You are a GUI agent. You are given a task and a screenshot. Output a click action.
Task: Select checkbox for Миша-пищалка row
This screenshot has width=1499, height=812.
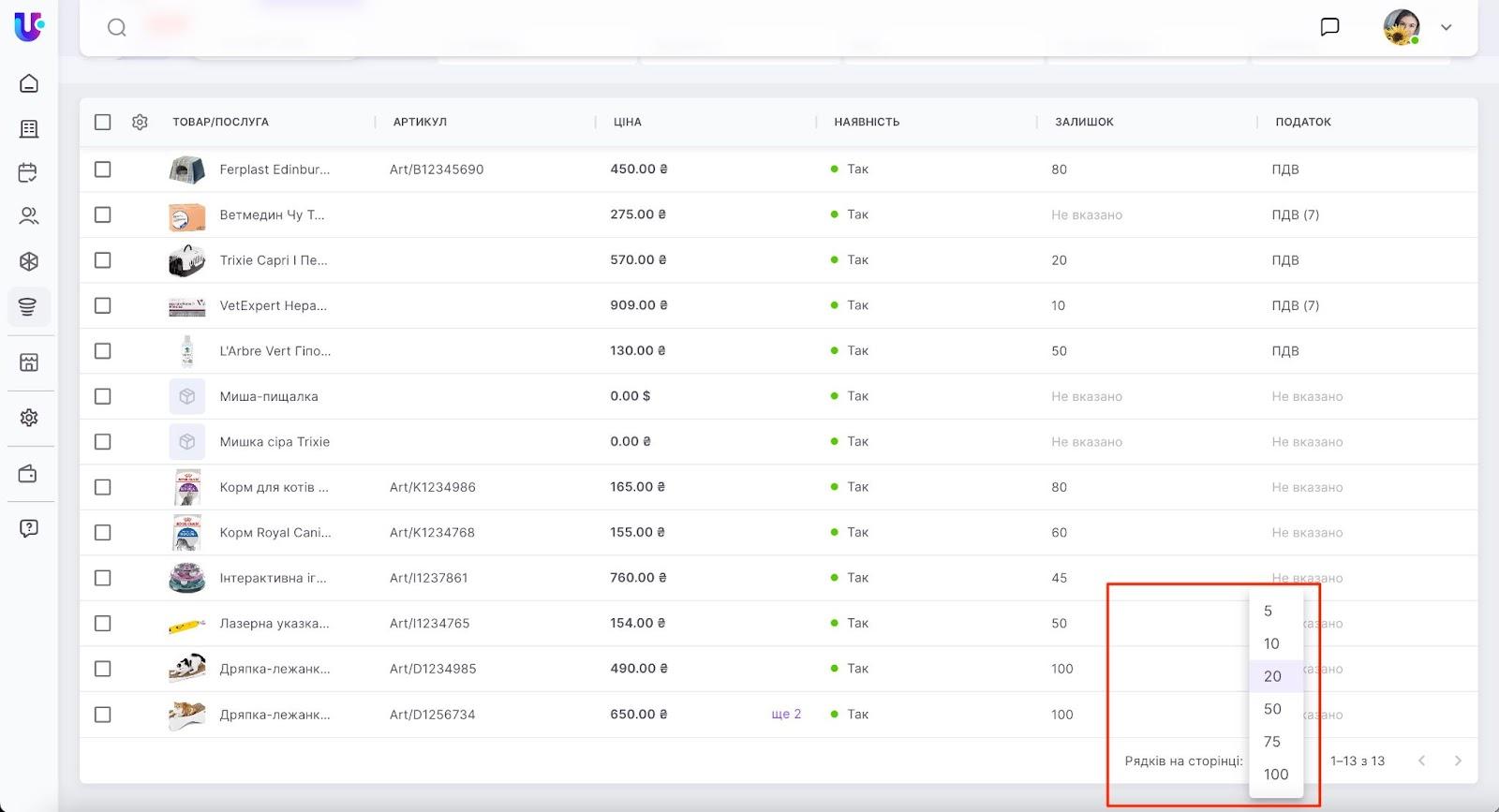103,396
